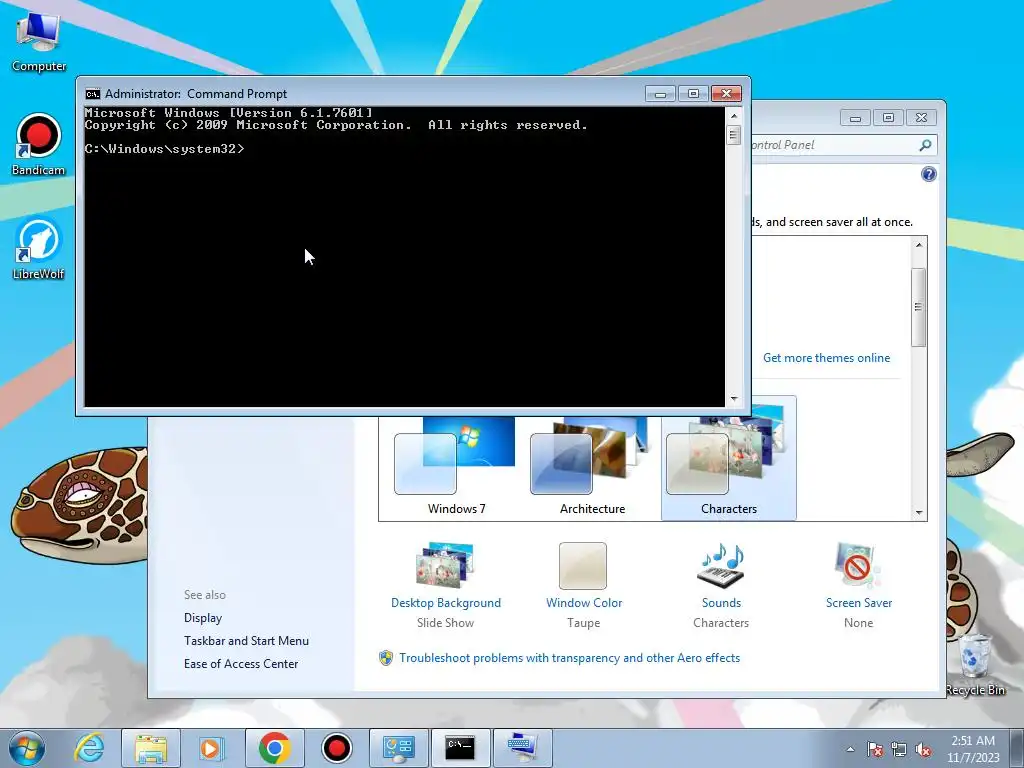Open the Ease of Access Center link
This screenshot has height=768, width=1024.
241,664
